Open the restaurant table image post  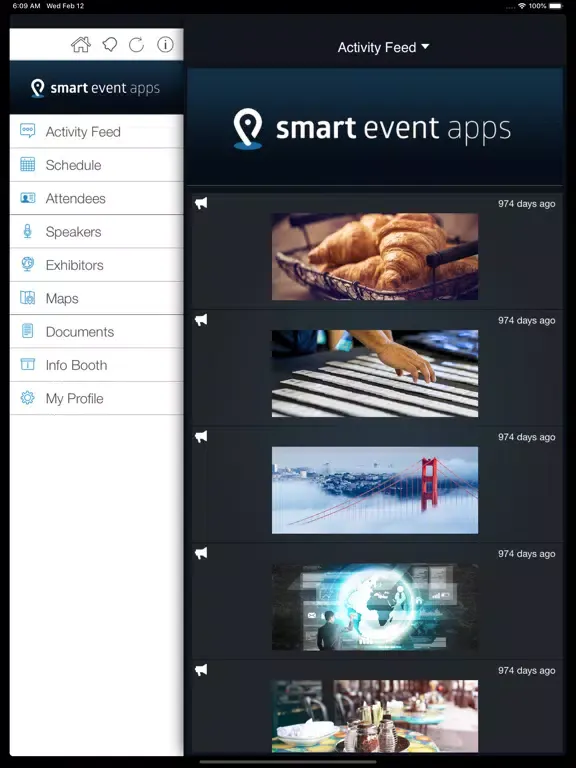point(375,716)
